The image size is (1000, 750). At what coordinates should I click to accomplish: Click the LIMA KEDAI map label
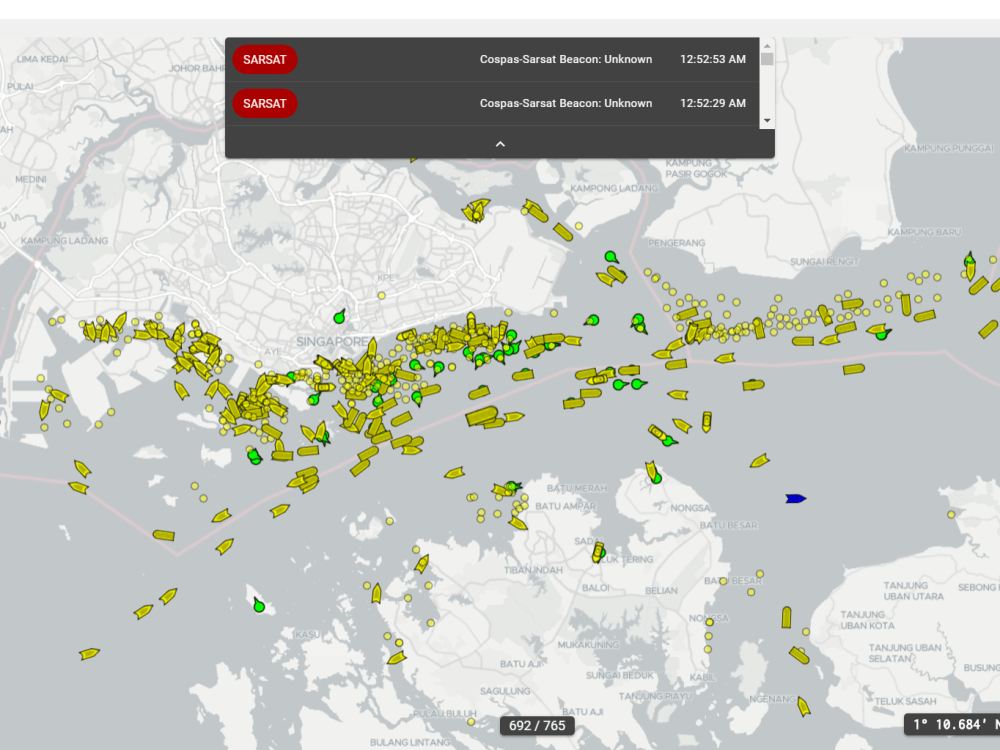[x=42, y=59]
